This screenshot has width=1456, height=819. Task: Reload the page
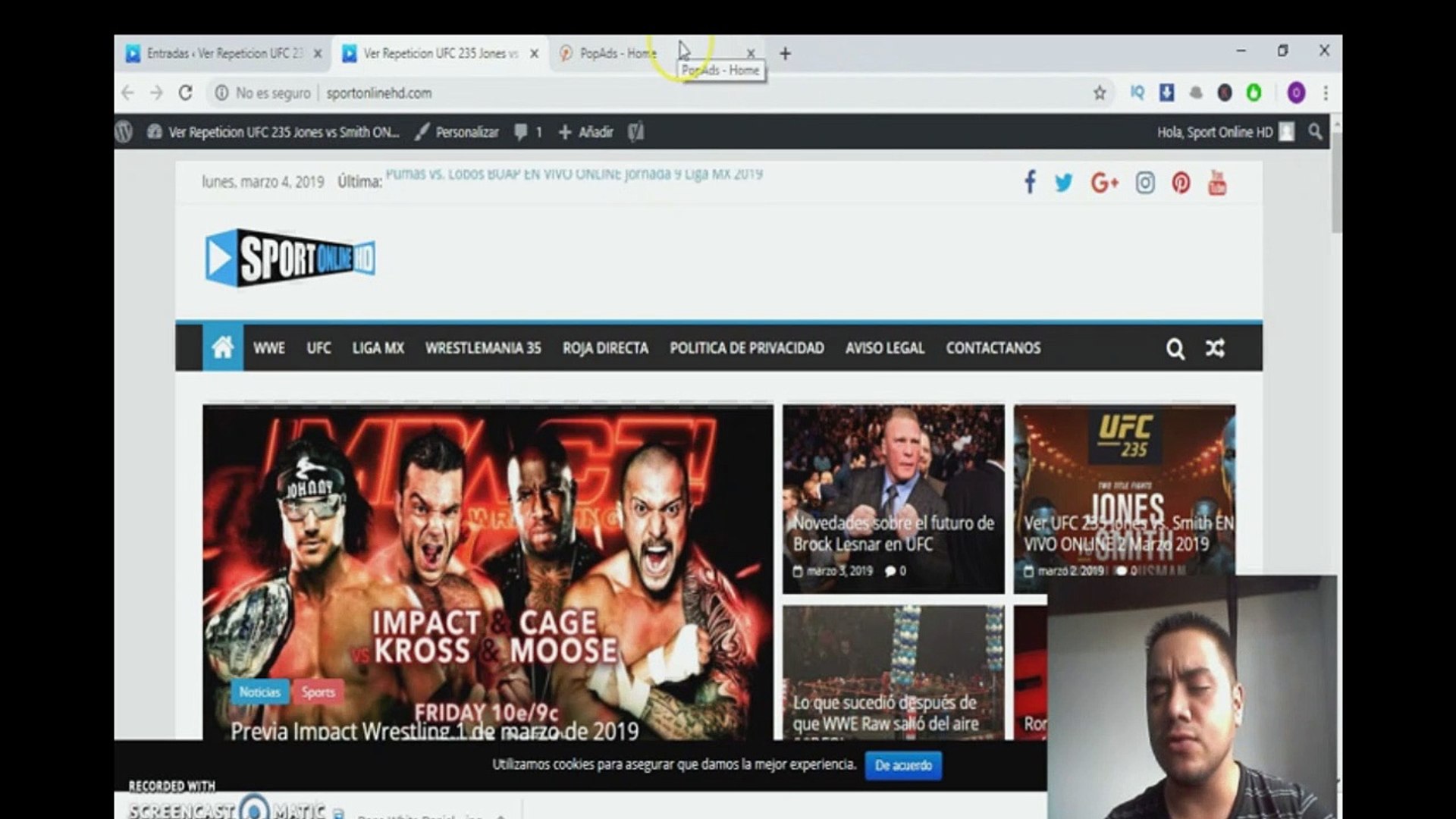[x=185, y=93]
